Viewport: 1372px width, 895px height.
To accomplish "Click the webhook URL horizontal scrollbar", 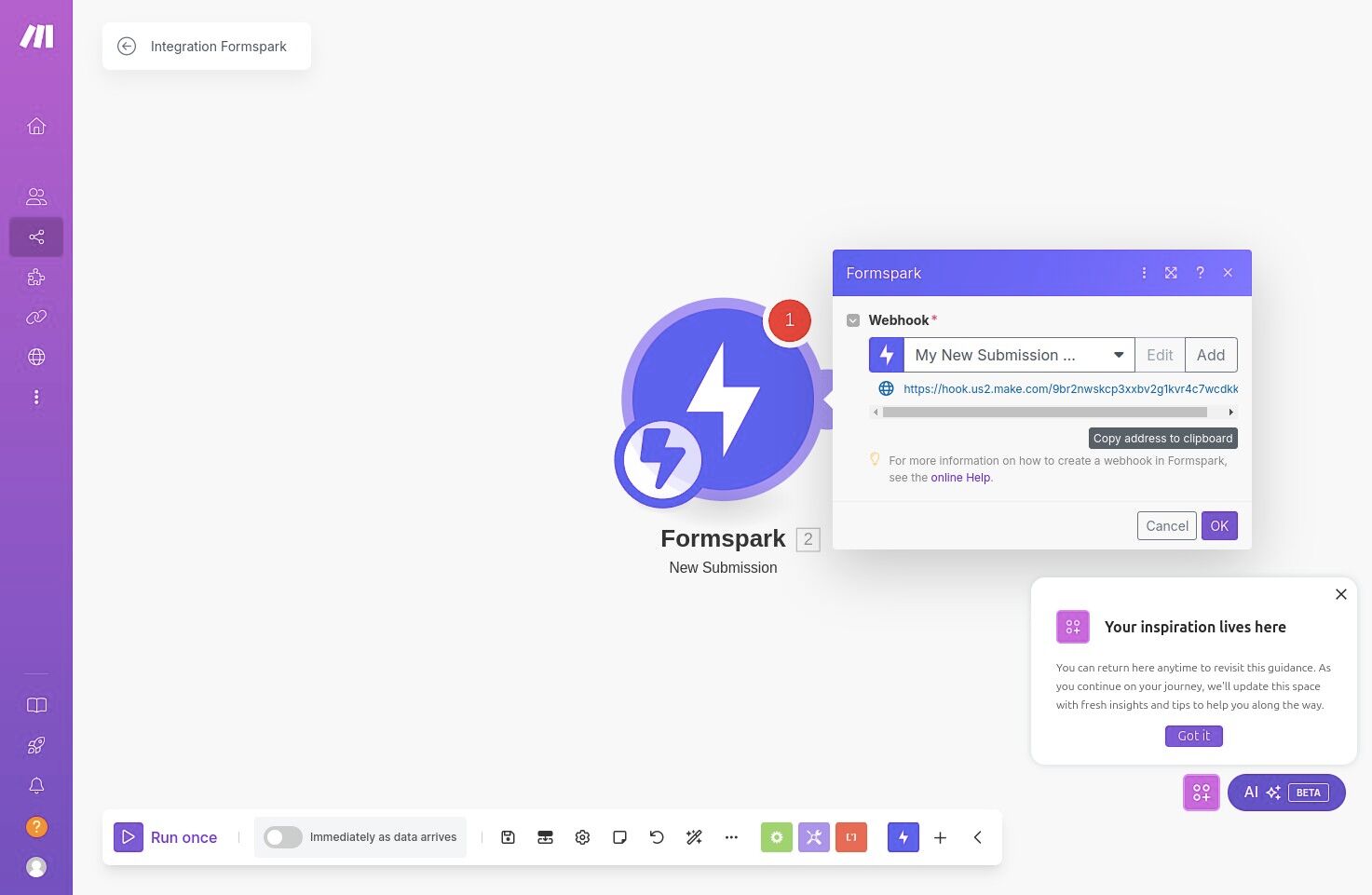I will [x=1045, y=412].
